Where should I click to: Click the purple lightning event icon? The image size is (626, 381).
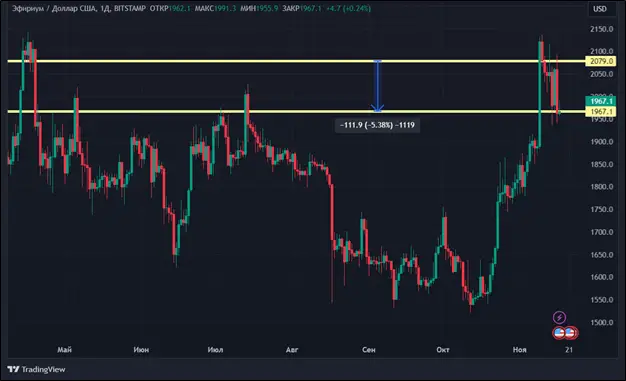tap(559, 318)
